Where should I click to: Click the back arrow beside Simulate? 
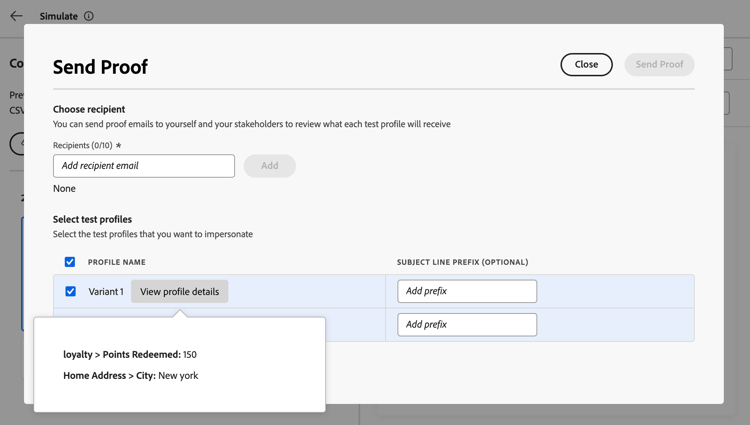(x=16, y=16)
